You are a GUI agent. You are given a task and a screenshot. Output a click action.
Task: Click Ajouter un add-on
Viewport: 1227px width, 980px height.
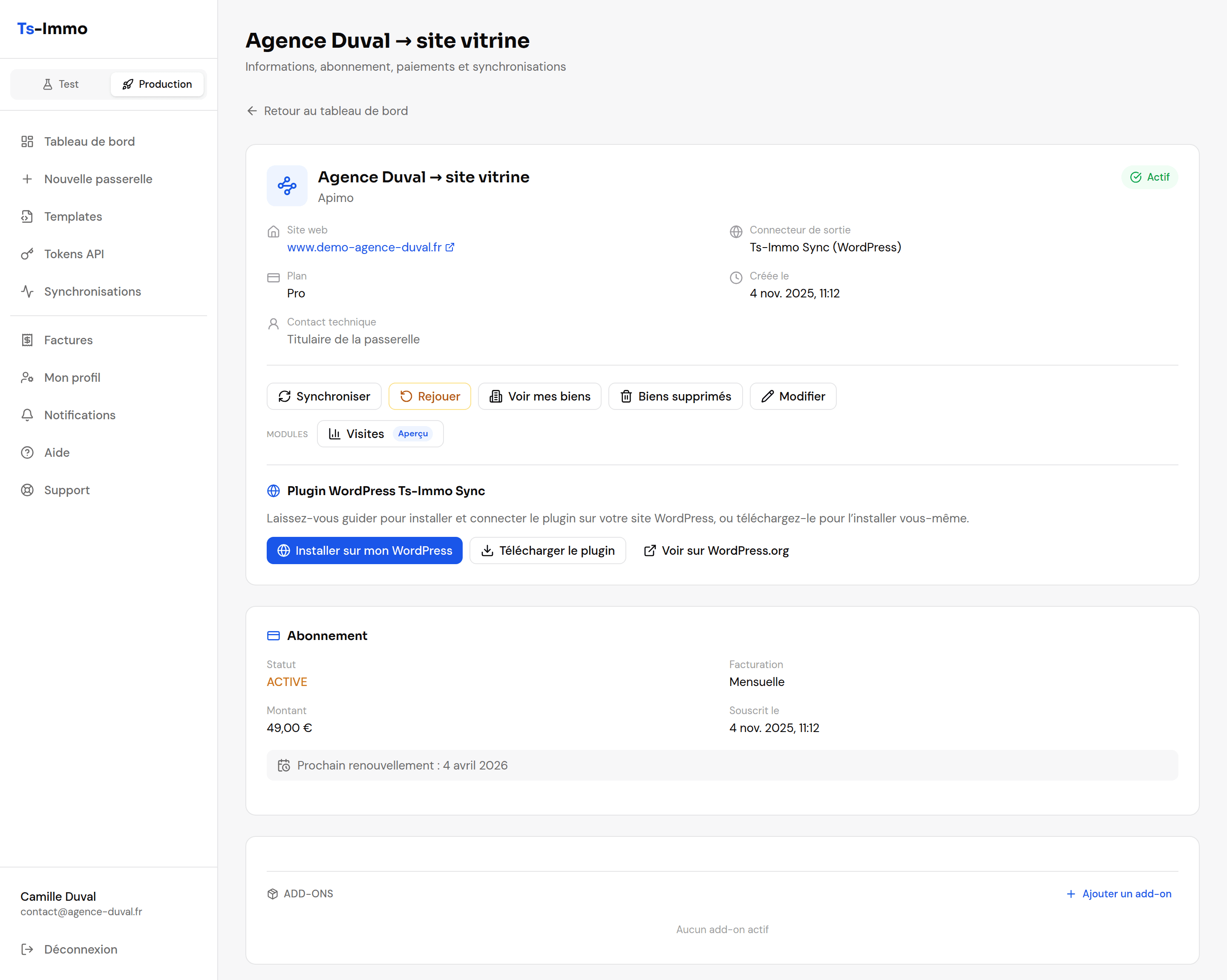(1119, 894)
